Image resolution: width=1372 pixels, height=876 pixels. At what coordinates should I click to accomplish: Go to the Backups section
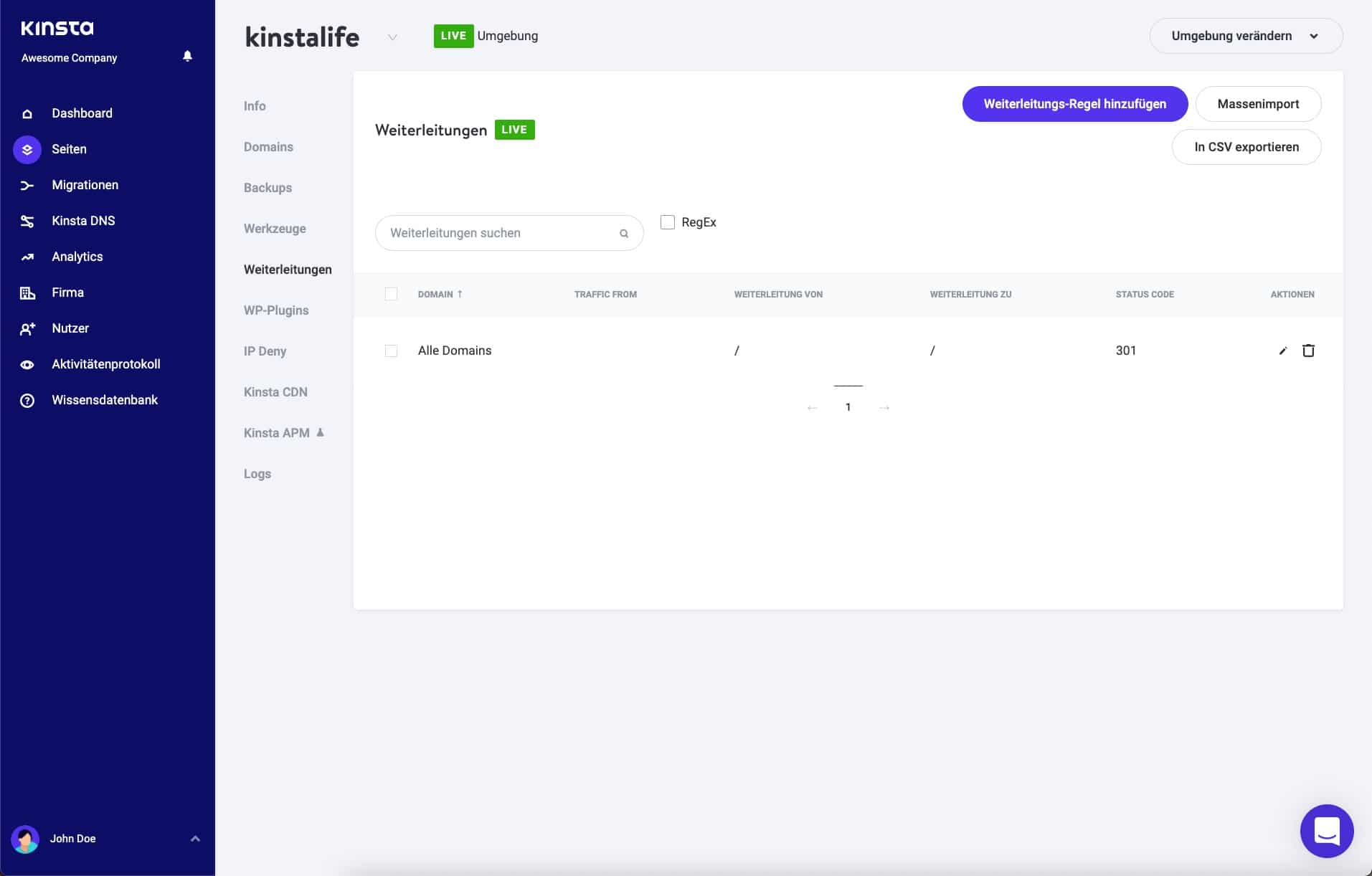click(x=268, y=188)
